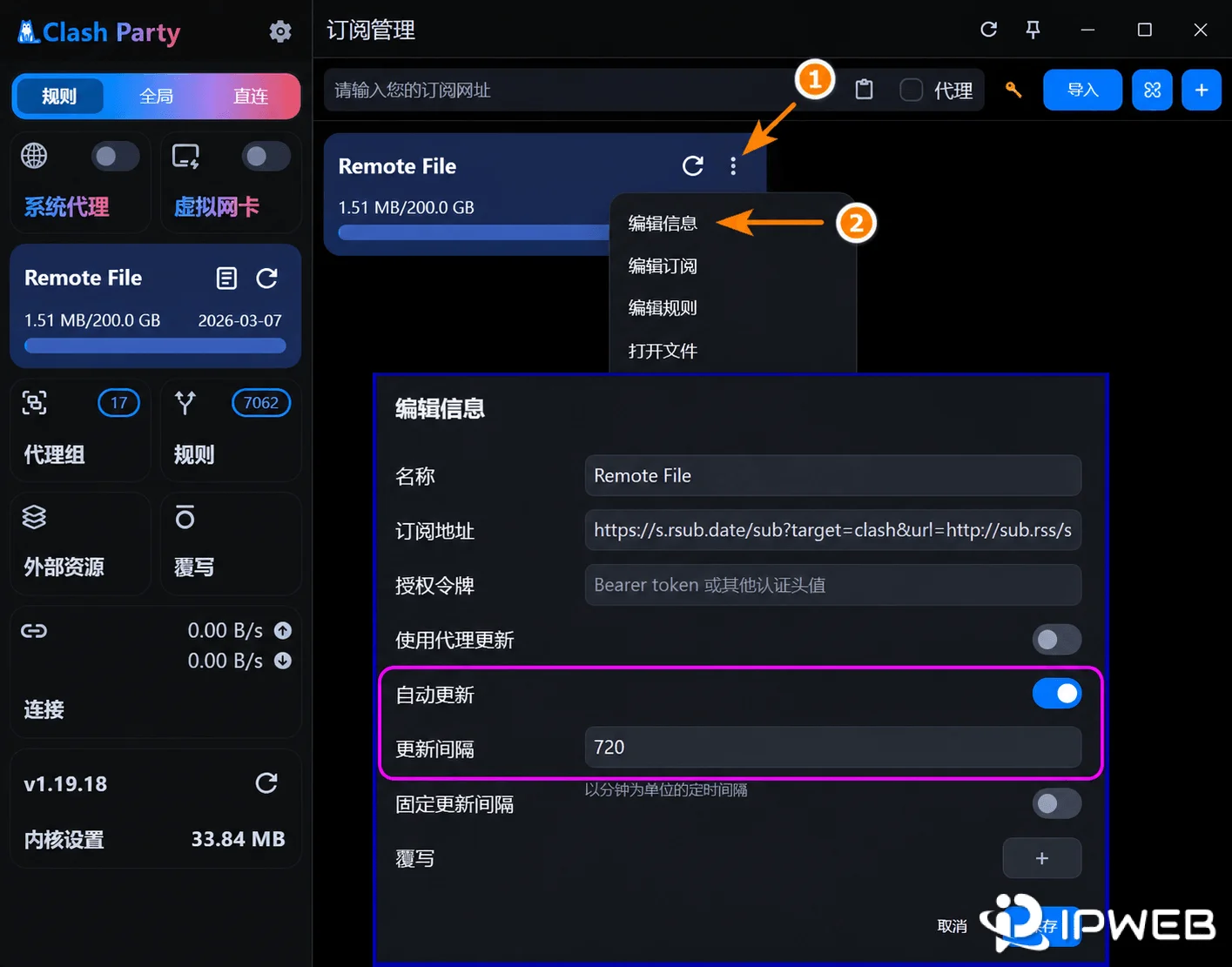
Task: Click the orange key icon
Action: (1013, 90)
